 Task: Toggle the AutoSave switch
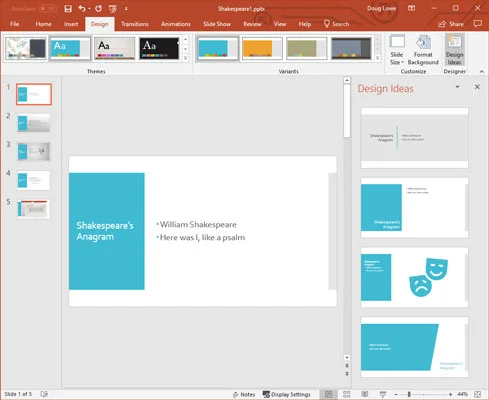click(x=48, y=9)
